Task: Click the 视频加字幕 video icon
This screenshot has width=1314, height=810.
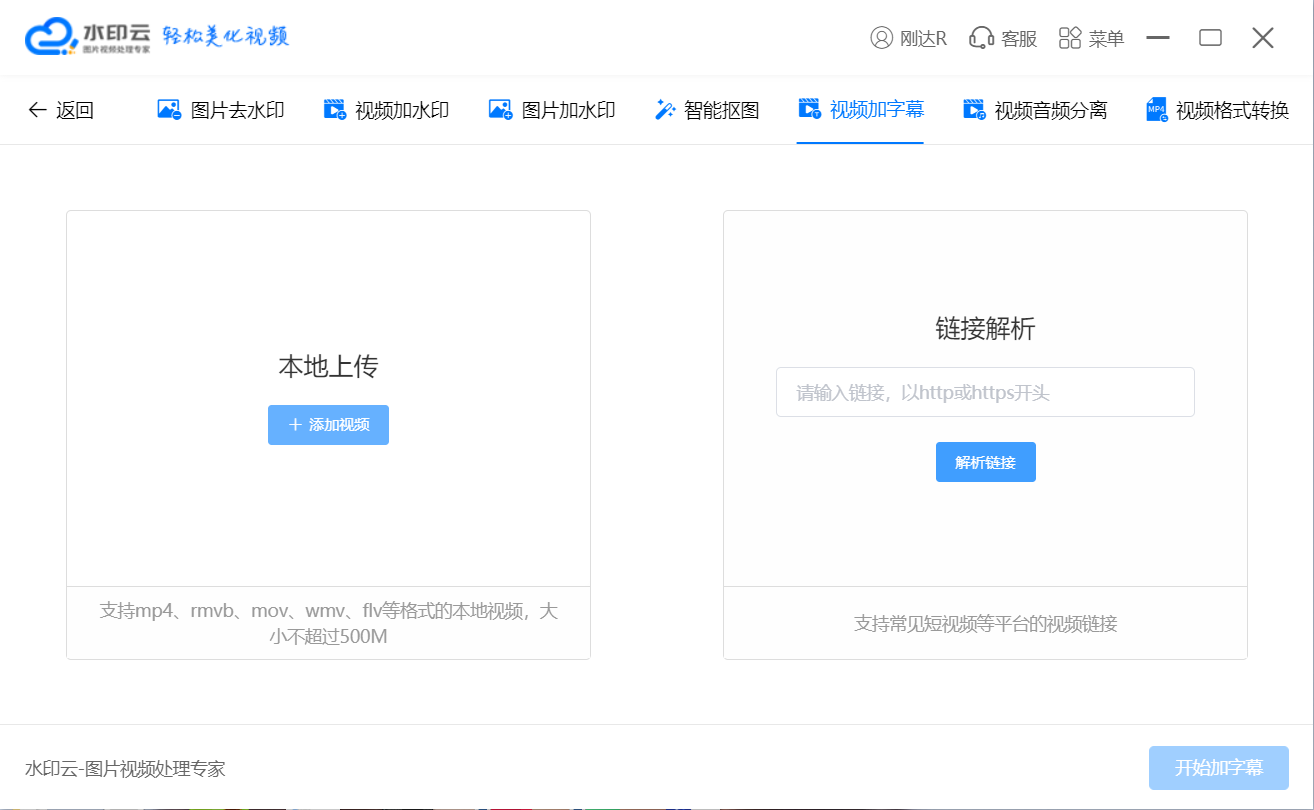Action: (x=809, y=109)
